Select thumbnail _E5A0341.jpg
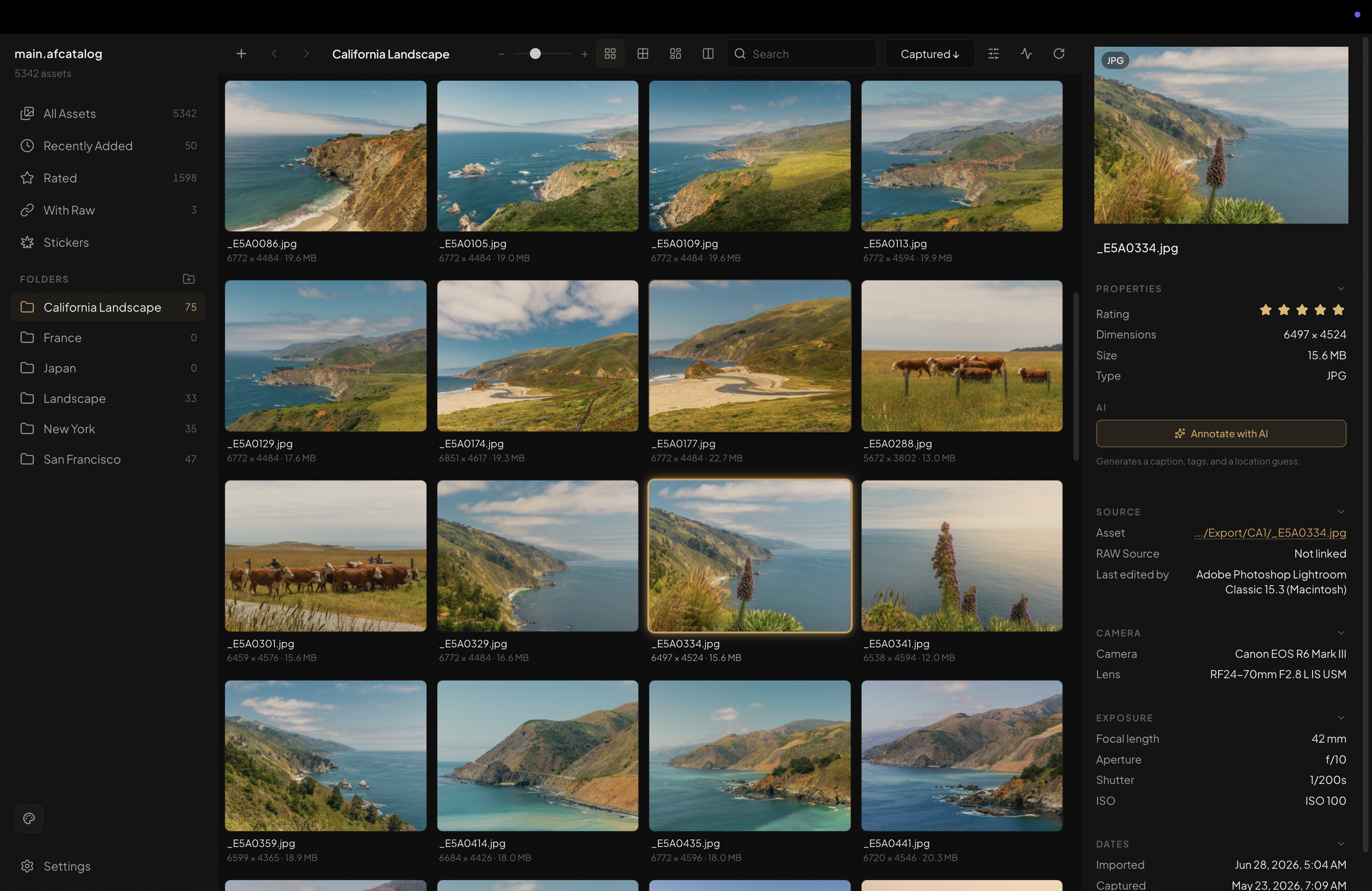The height and width of the screenshot is (891, 1372). [x=961, y=556]
